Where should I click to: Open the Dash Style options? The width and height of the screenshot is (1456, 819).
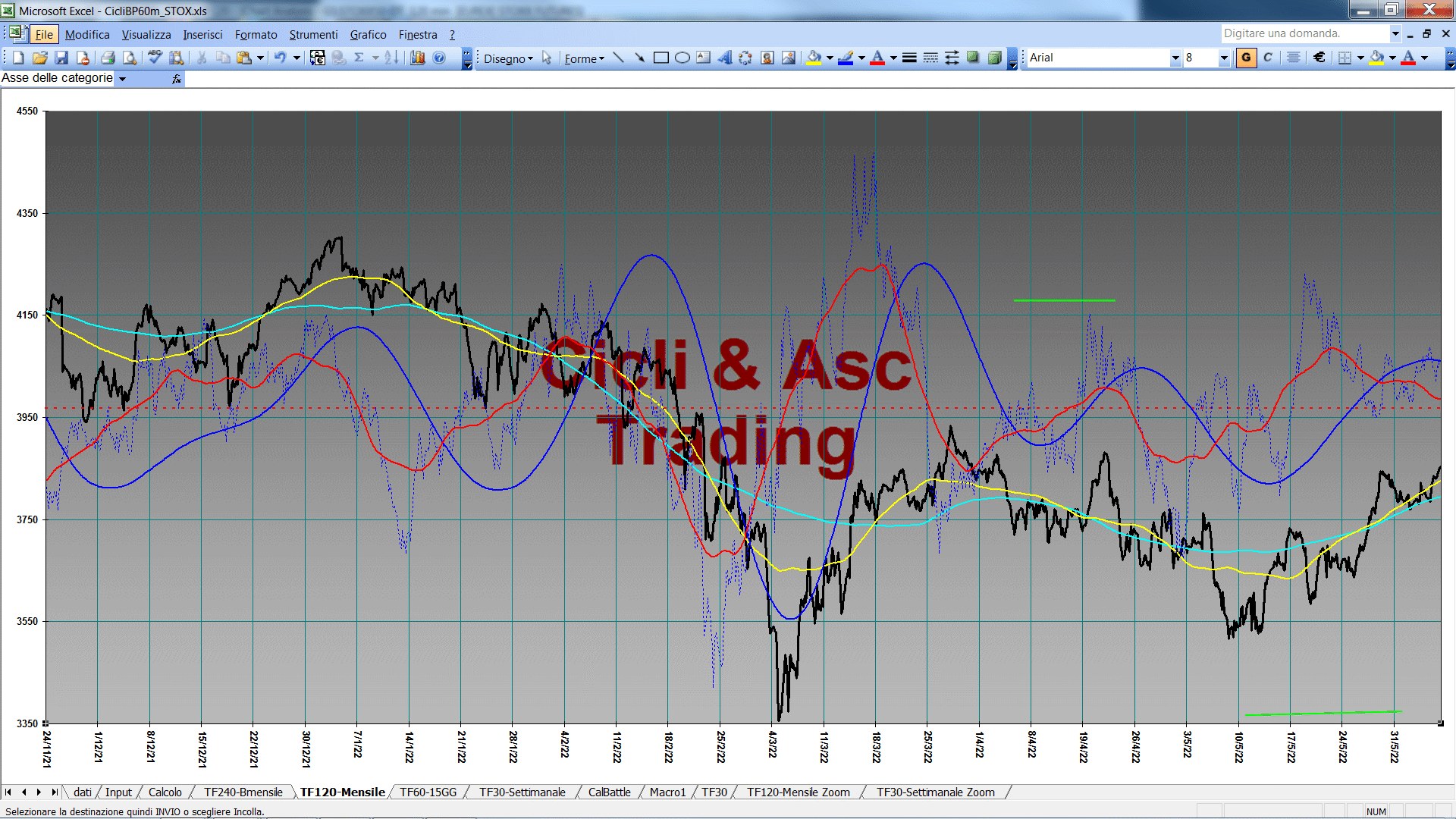(930, 58)
